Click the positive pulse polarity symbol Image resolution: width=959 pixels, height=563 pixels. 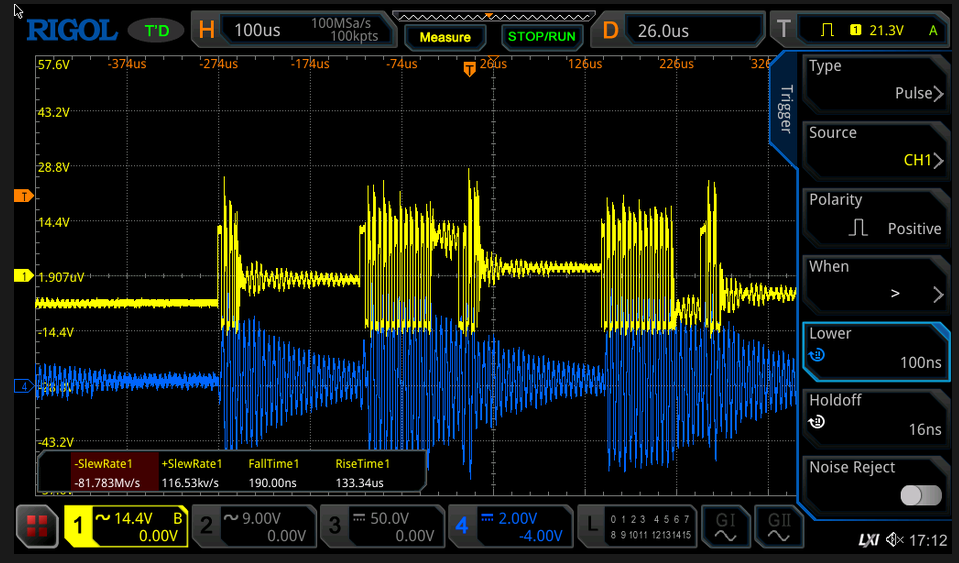point(858,228)
